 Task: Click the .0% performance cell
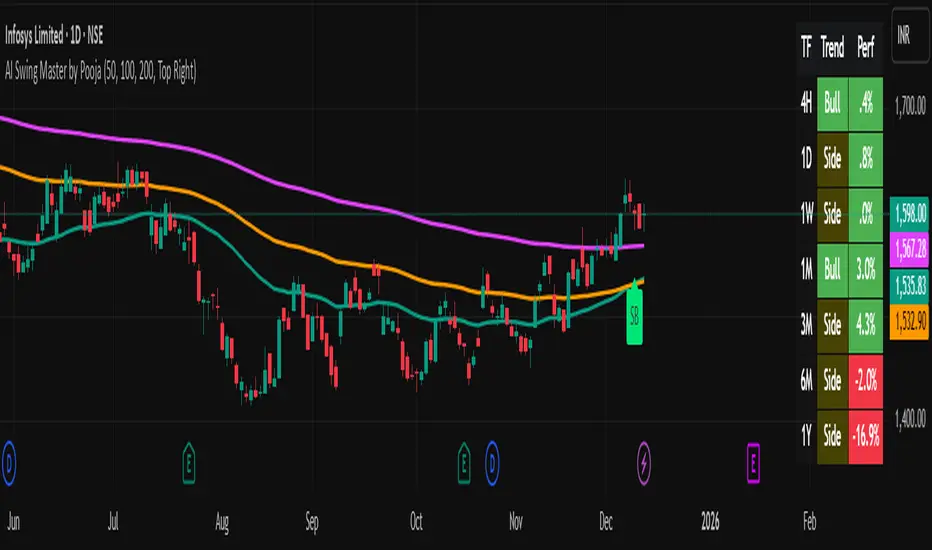click(x=865, y=215)
